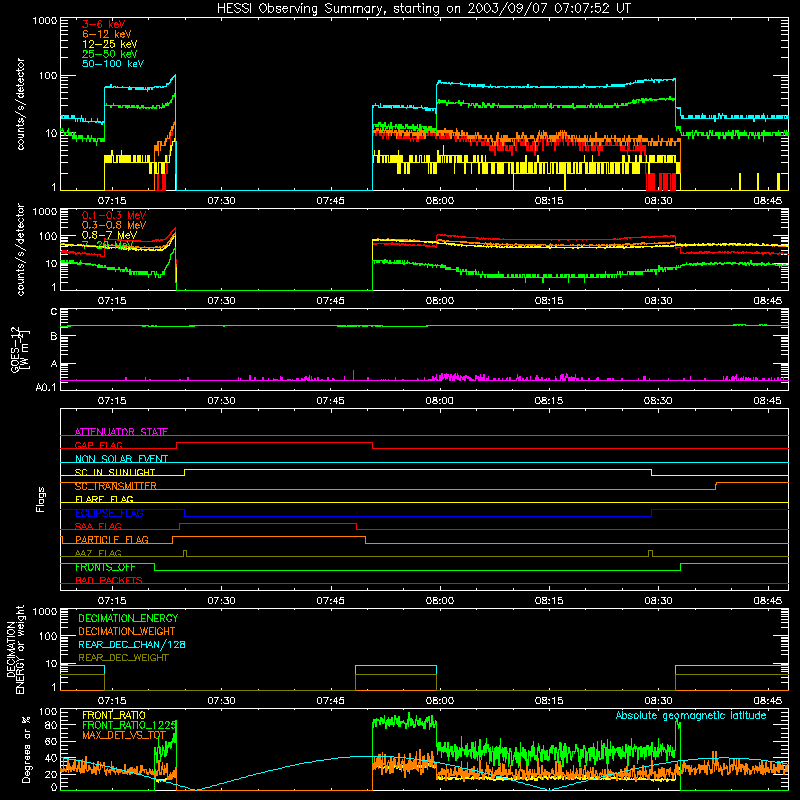Select the "SC_IN_SUNLIGHT" flag label
This screenshot has width=800, height=800.
pyautogui.click(x=115, y=472)
